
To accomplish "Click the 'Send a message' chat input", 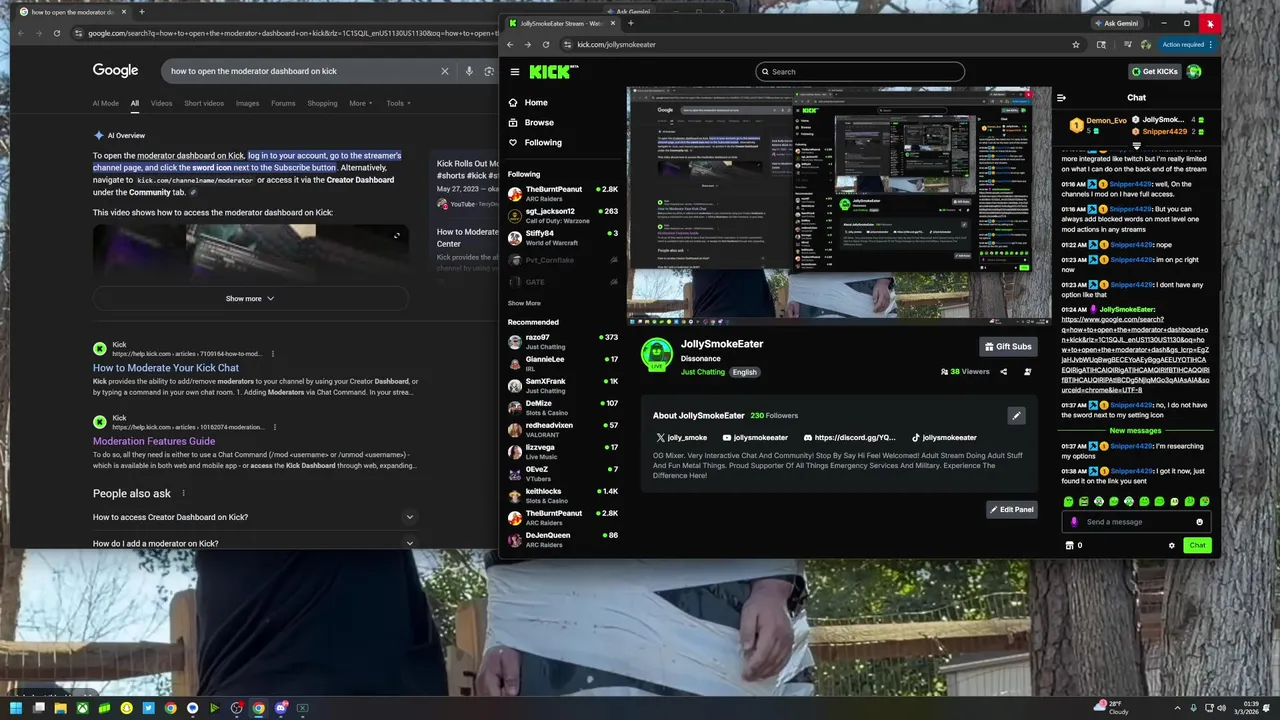I will click(x=1136, y=522).
